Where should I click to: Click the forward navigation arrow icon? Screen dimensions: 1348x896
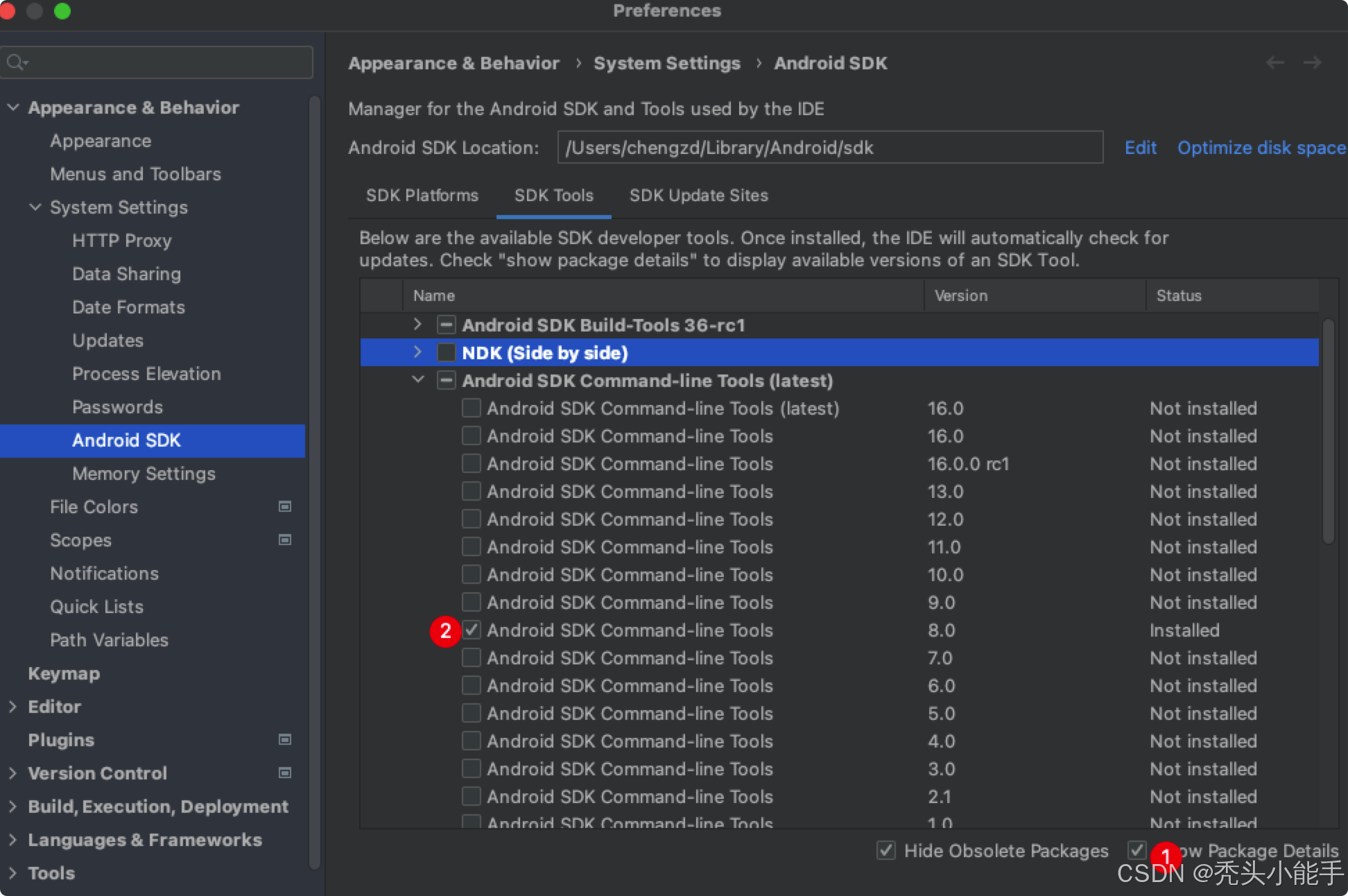1312,63
